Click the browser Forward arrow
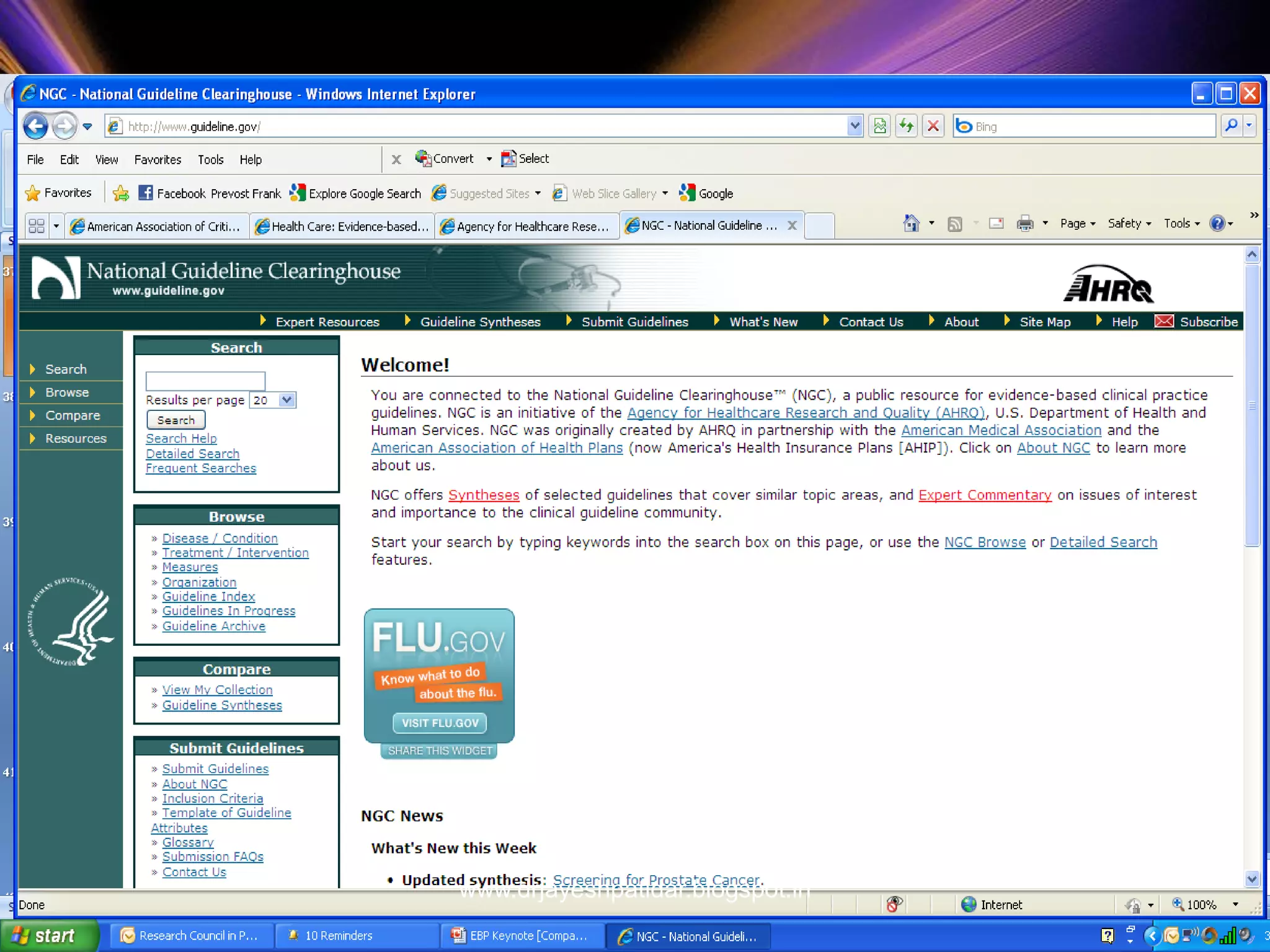 pyautogui.click(x=64, y=126)
